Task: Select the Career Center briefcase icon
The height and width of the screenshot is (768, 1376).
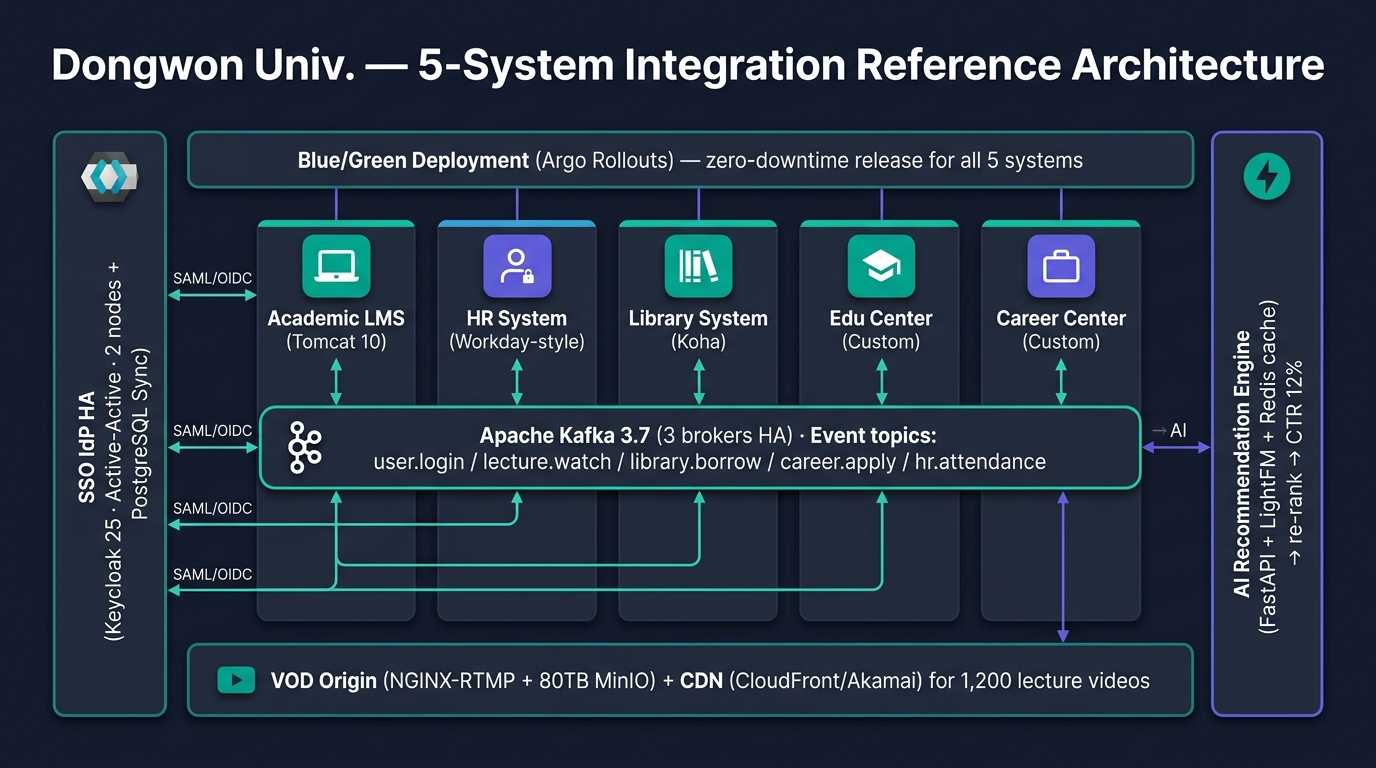Action: [x=1061, y=266]
